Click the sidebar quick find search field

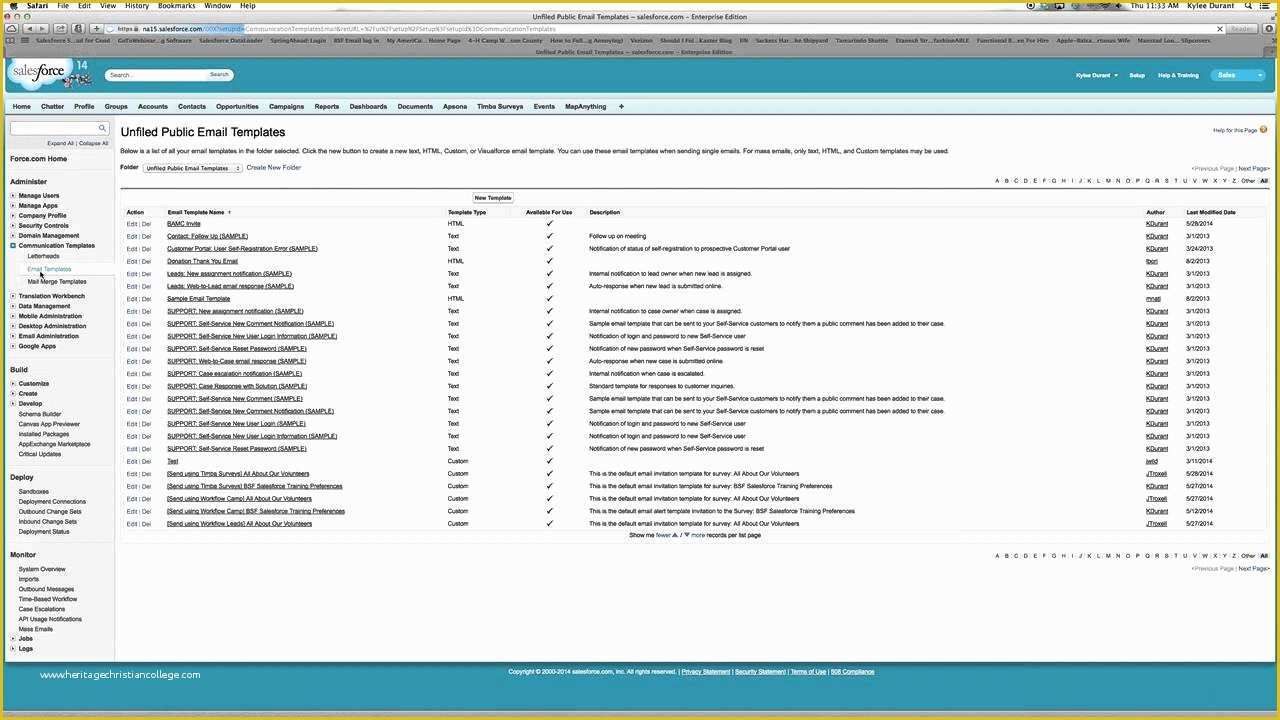click(x=54, y=128)
